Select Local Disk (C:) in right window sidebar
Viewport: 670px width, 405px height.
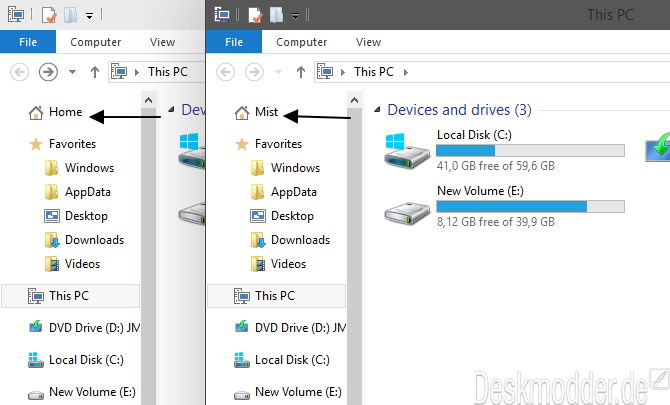tap(282, 360)
